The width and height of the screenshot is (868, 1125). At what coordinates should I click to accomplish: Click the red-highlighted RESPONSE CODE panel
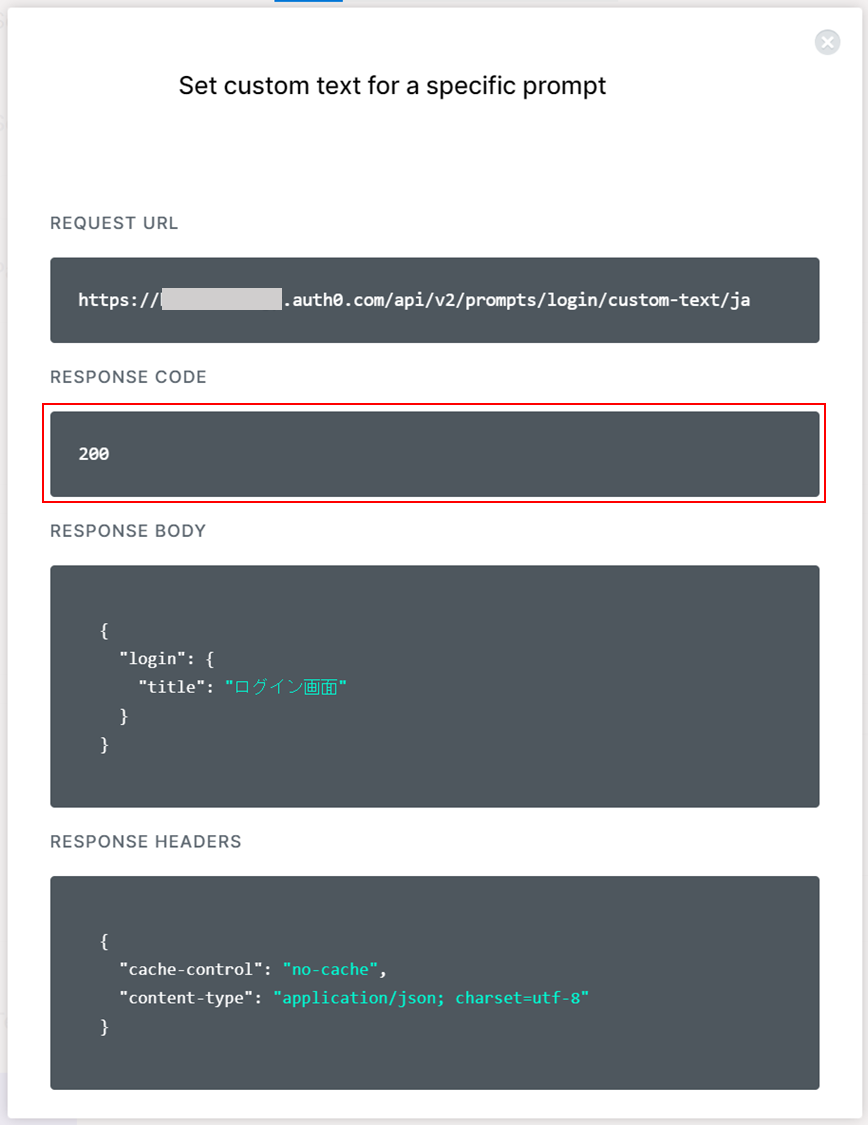tap(434, 453)
